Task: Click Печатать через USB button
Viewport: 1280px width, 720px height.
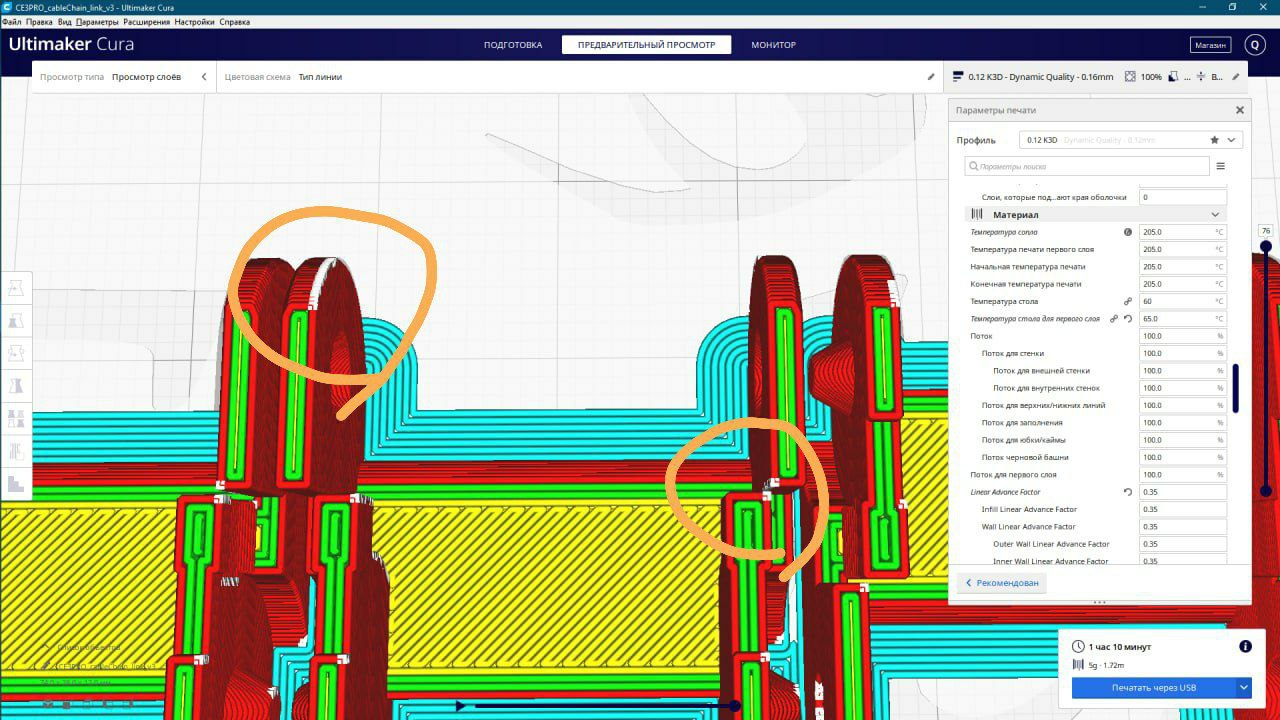Action: [x=1154, y=688]
